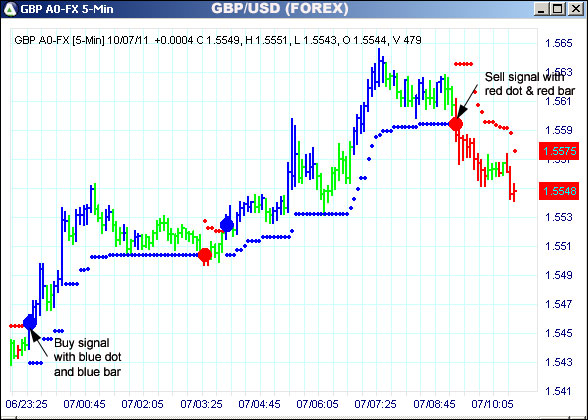Screen dimensions: 588x420
Task: Click the red 1.5548 price label
Action: point(559,191)
